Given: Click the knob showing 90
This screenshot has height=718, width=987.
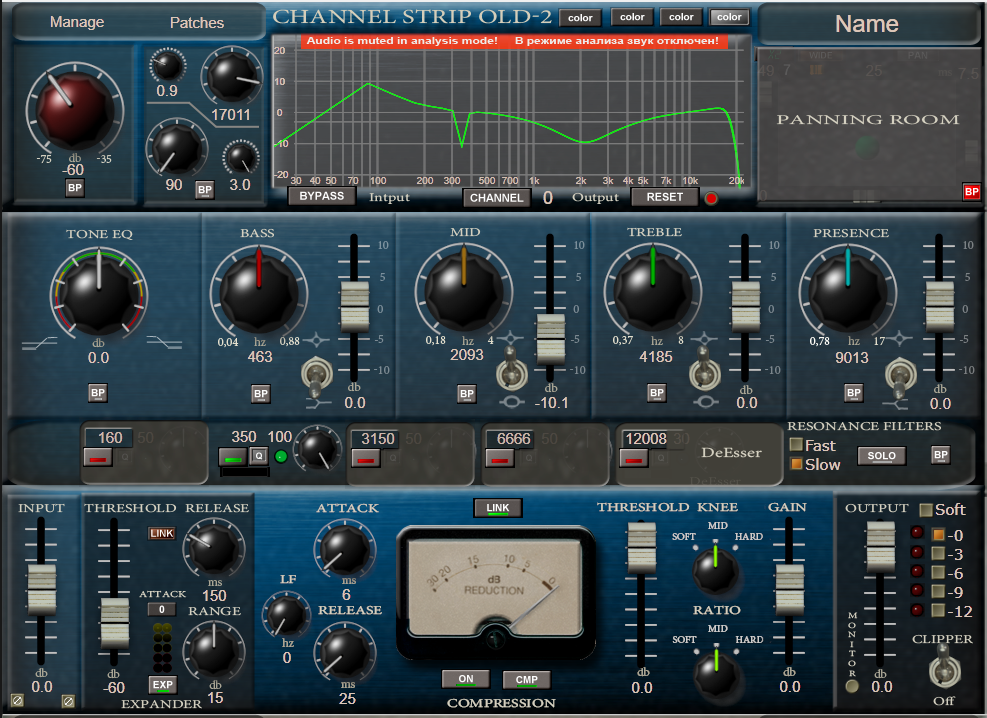Looking at the screenshot, I should coord(177,149).
